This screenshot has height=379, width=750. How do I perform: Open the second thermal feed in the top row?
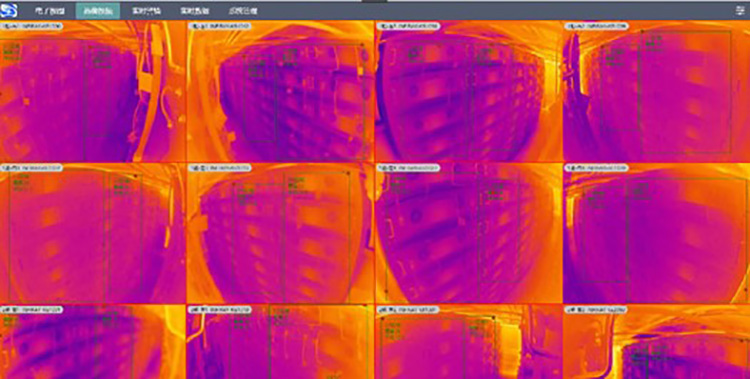click(280, 91)
